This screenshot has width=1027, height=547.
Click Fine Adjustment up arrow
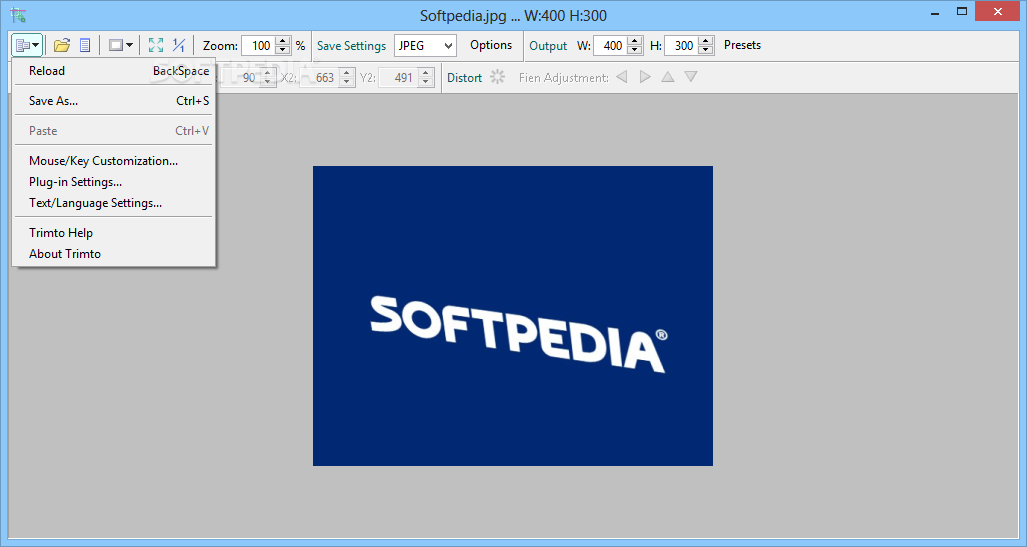point(667,77)
